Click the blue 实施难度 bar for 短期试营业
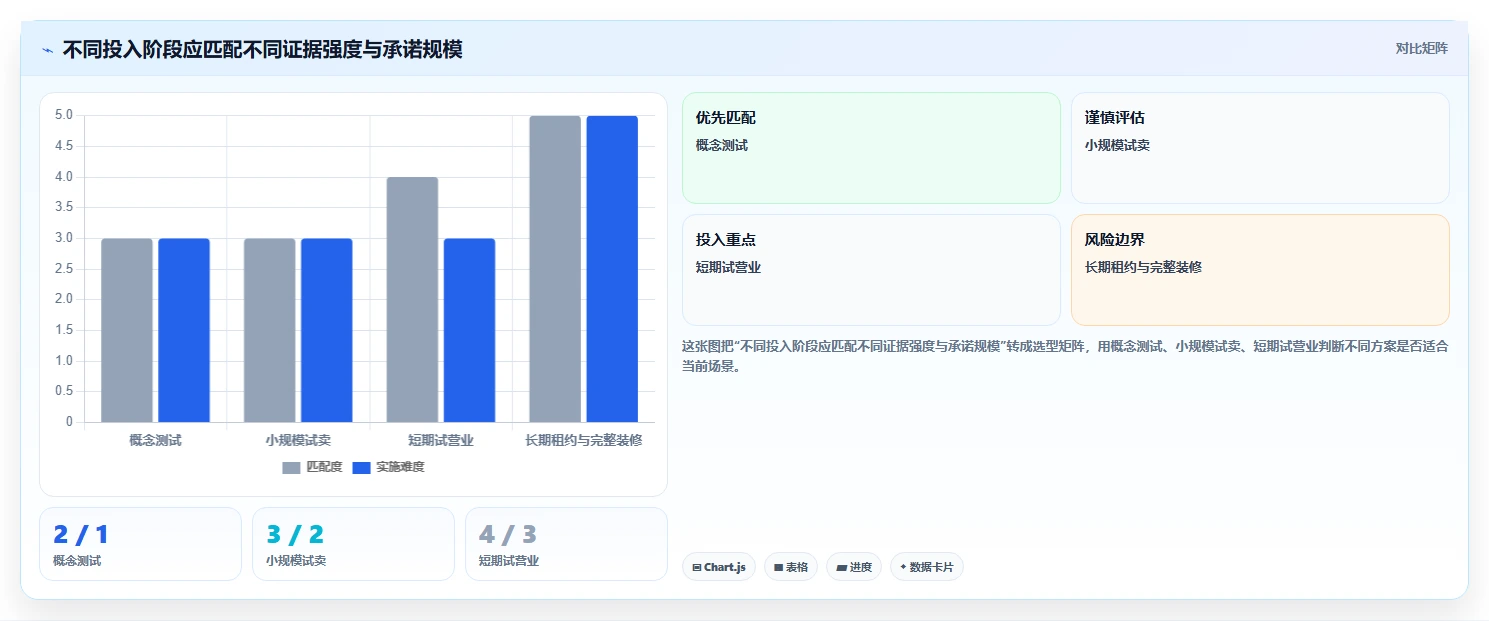 pos(469,330)
